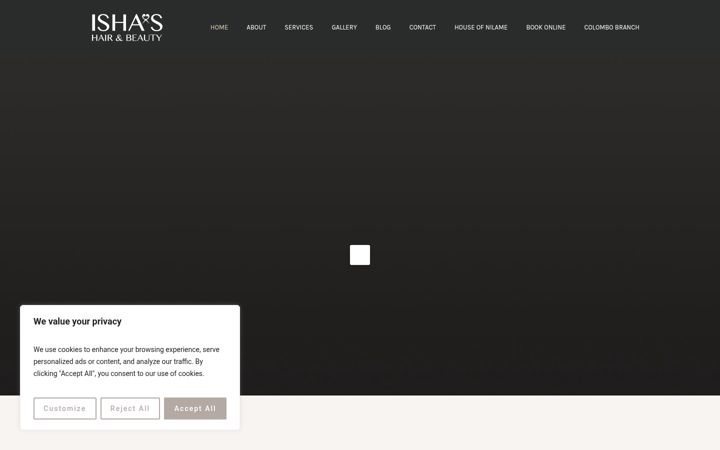Click the Accept All cookies button
Image resolution: width=720 pixels, height=450 pixels.
point(195,408)
